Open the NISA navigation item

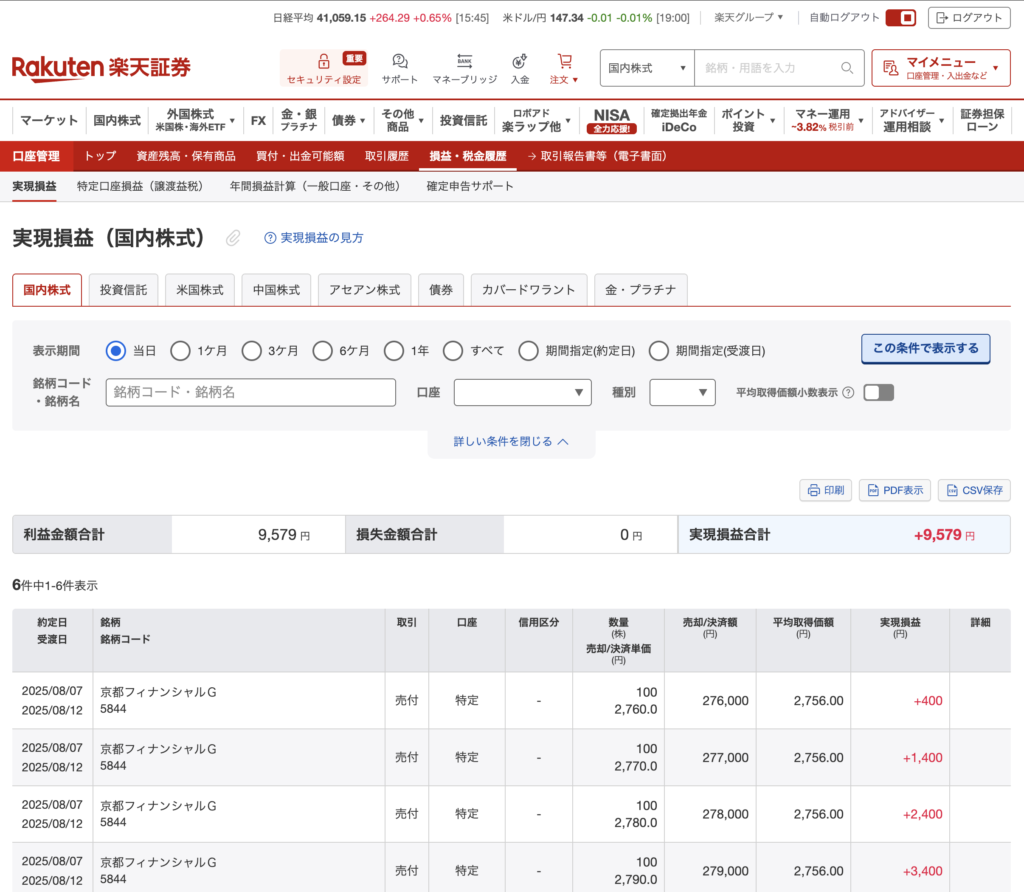pos(611,120)
